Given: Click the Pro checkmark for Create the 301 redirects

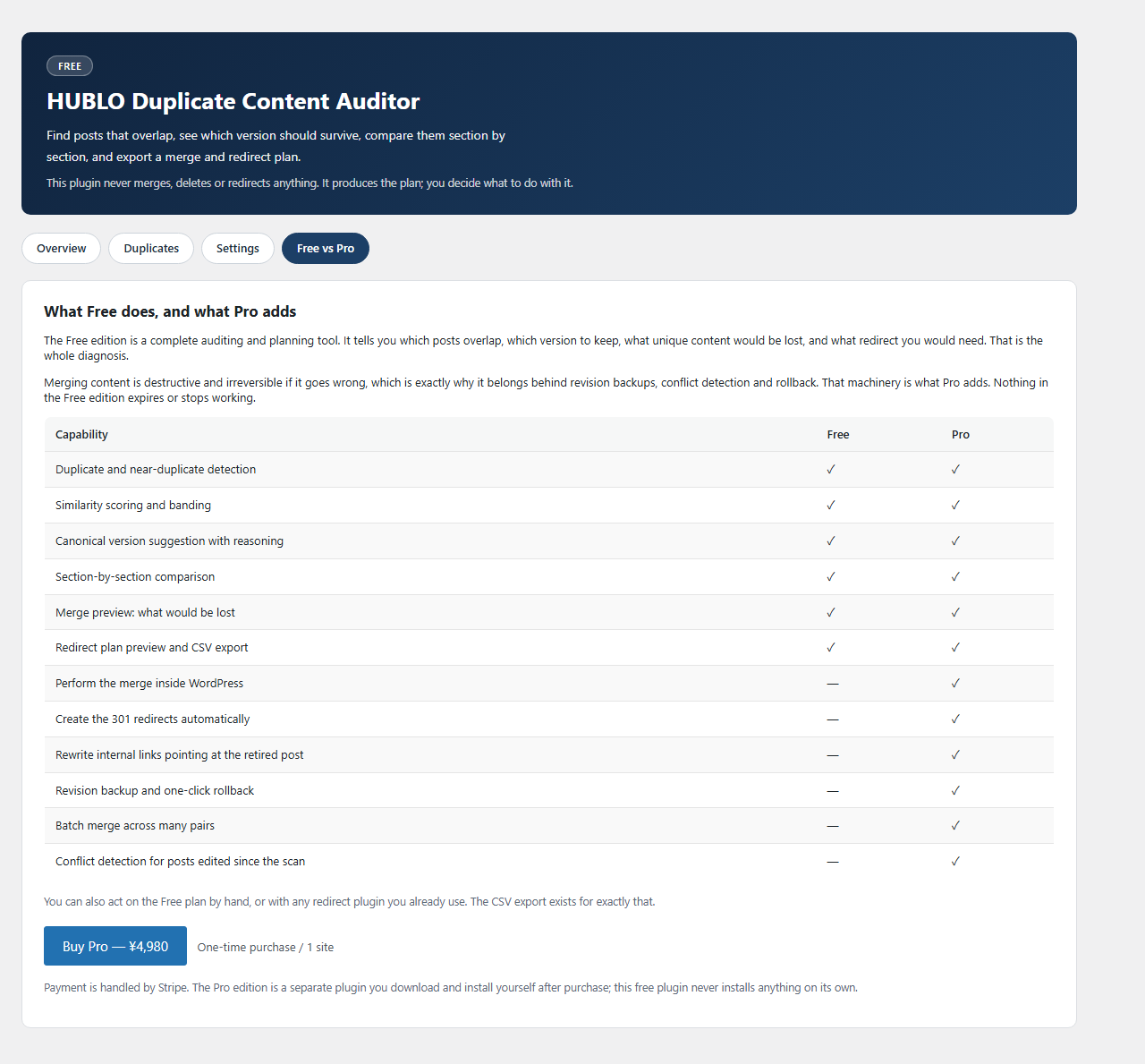Looking at the screenshot, I should [x=955, y=719].
